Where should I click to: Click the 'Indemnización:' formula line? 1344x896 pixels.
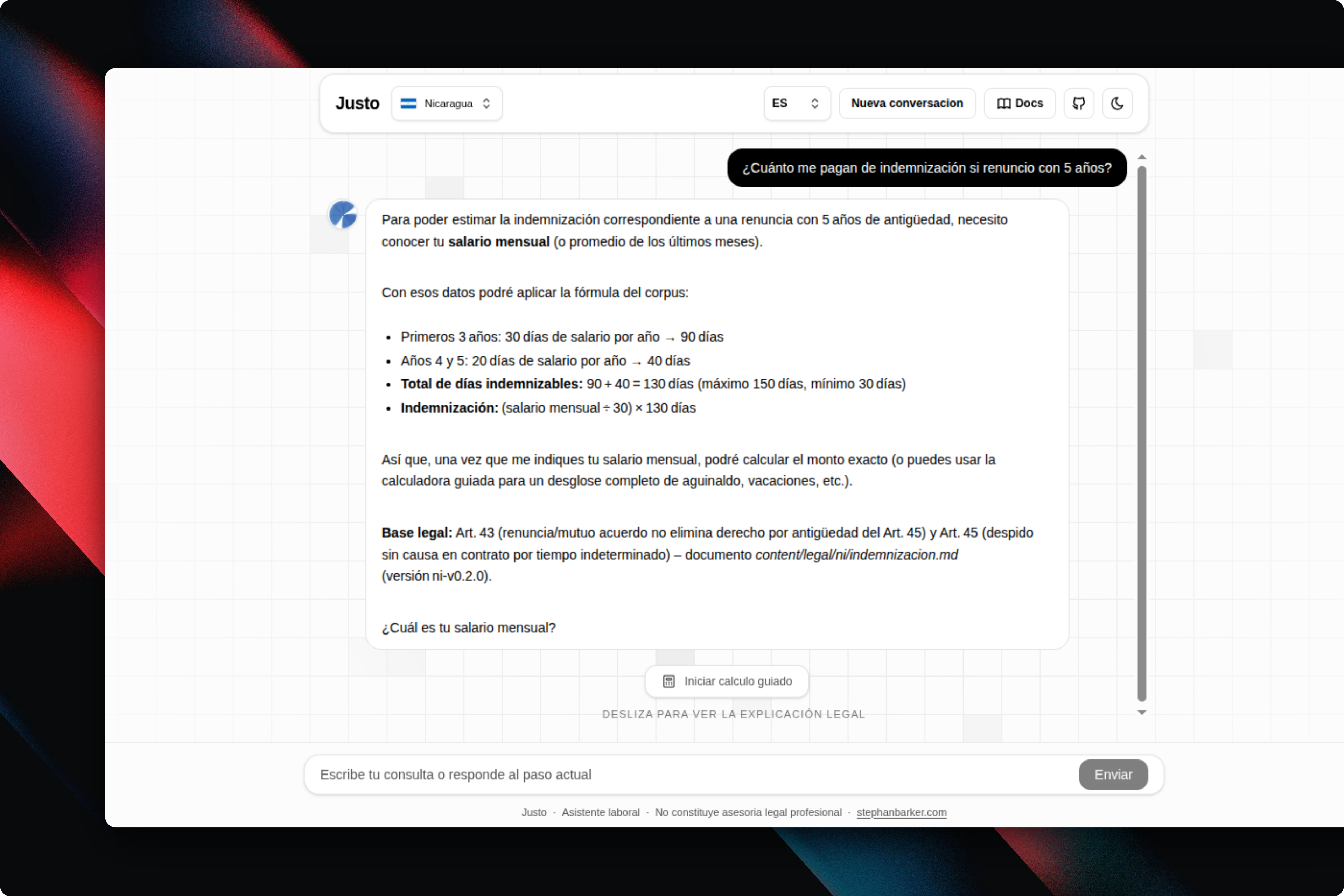coord(548,408)
